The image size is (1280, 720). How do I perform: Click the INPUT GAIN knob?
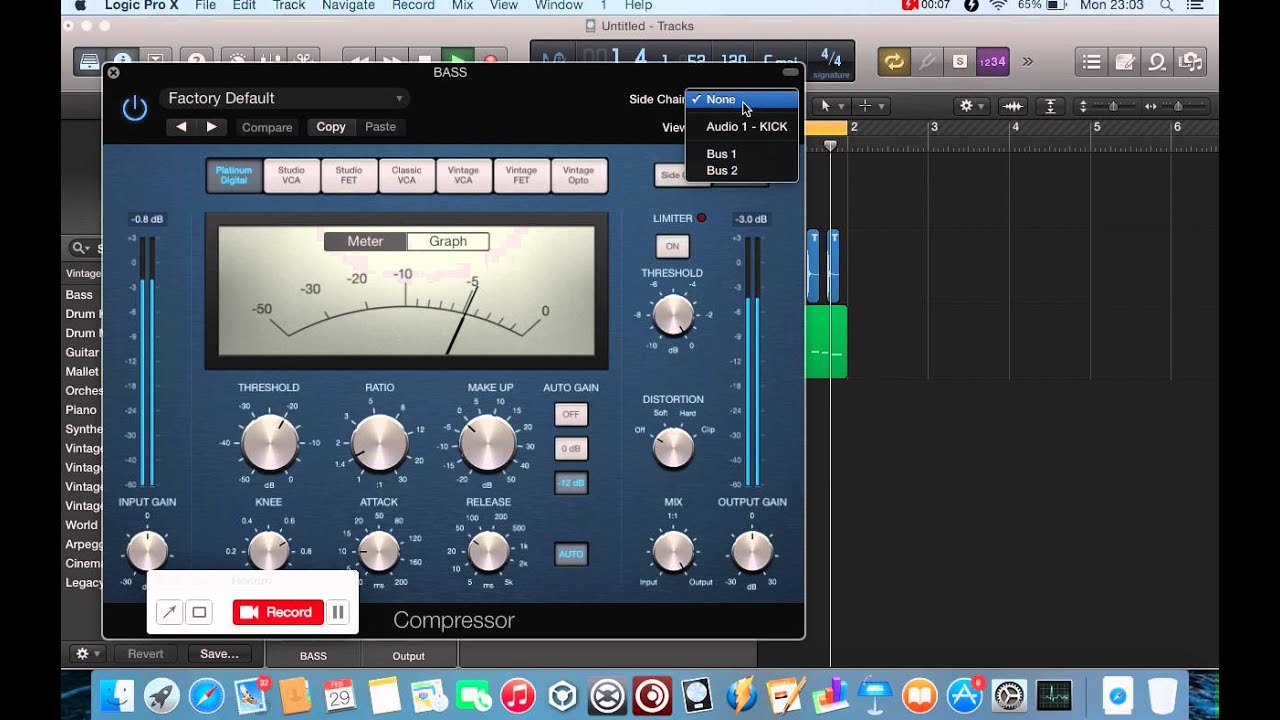point(147,551)
